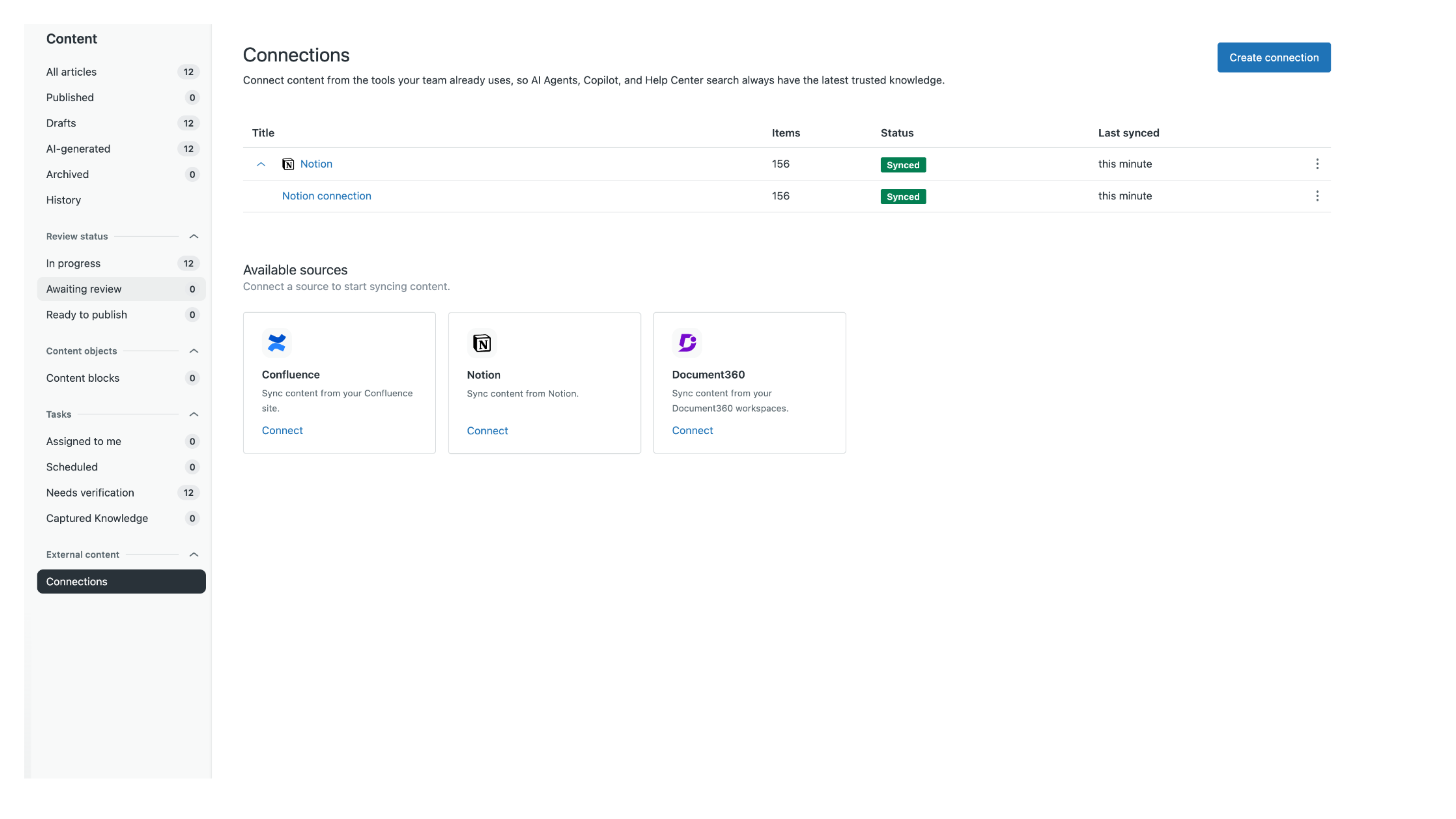Open the Notion connection row's kebab menu

coord(1317,196)
